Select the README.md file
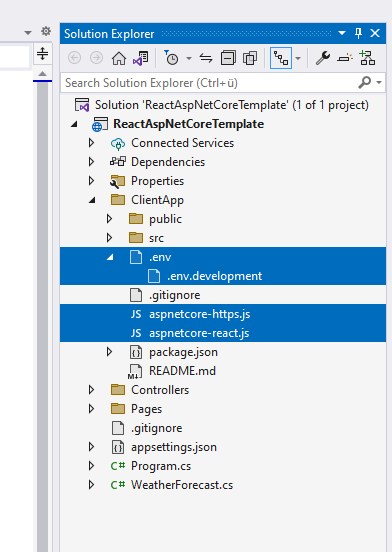The height and width of the screenshot is (552, 392). click(x=182, y=371)
